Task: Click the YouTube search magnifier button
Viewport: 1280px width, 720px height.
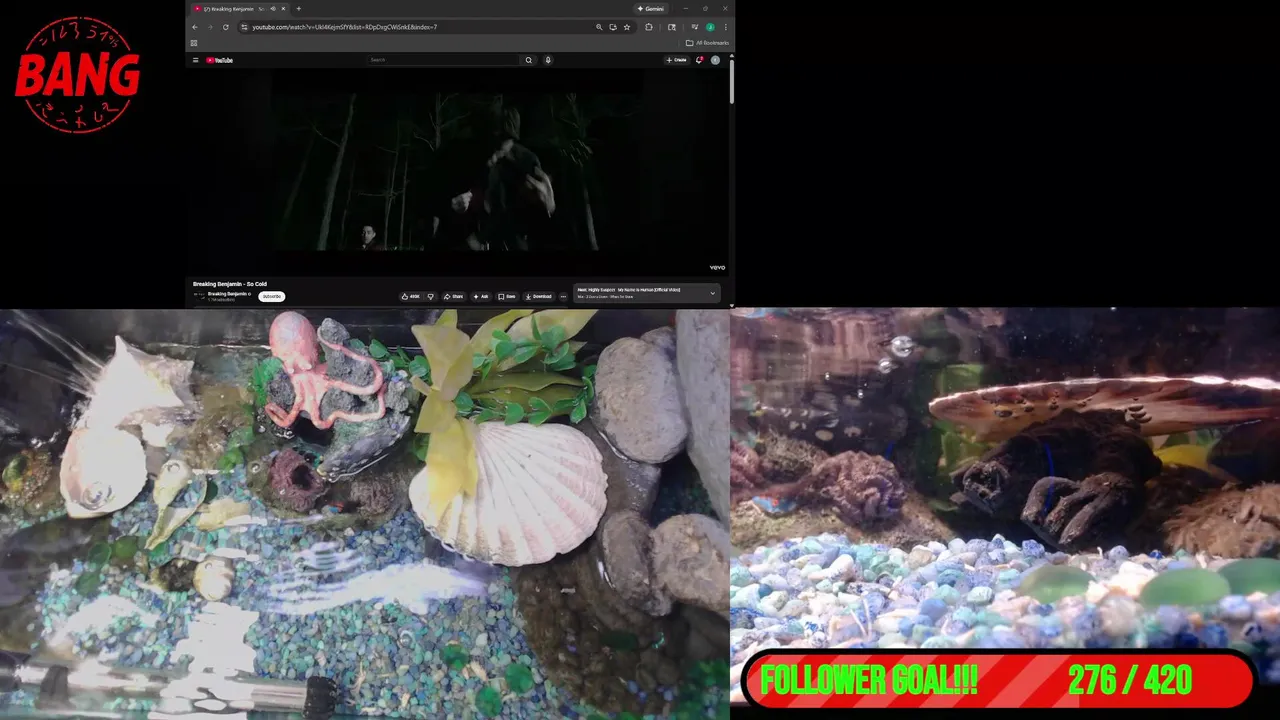Action: pyautogui.click(x=529, y=60)
